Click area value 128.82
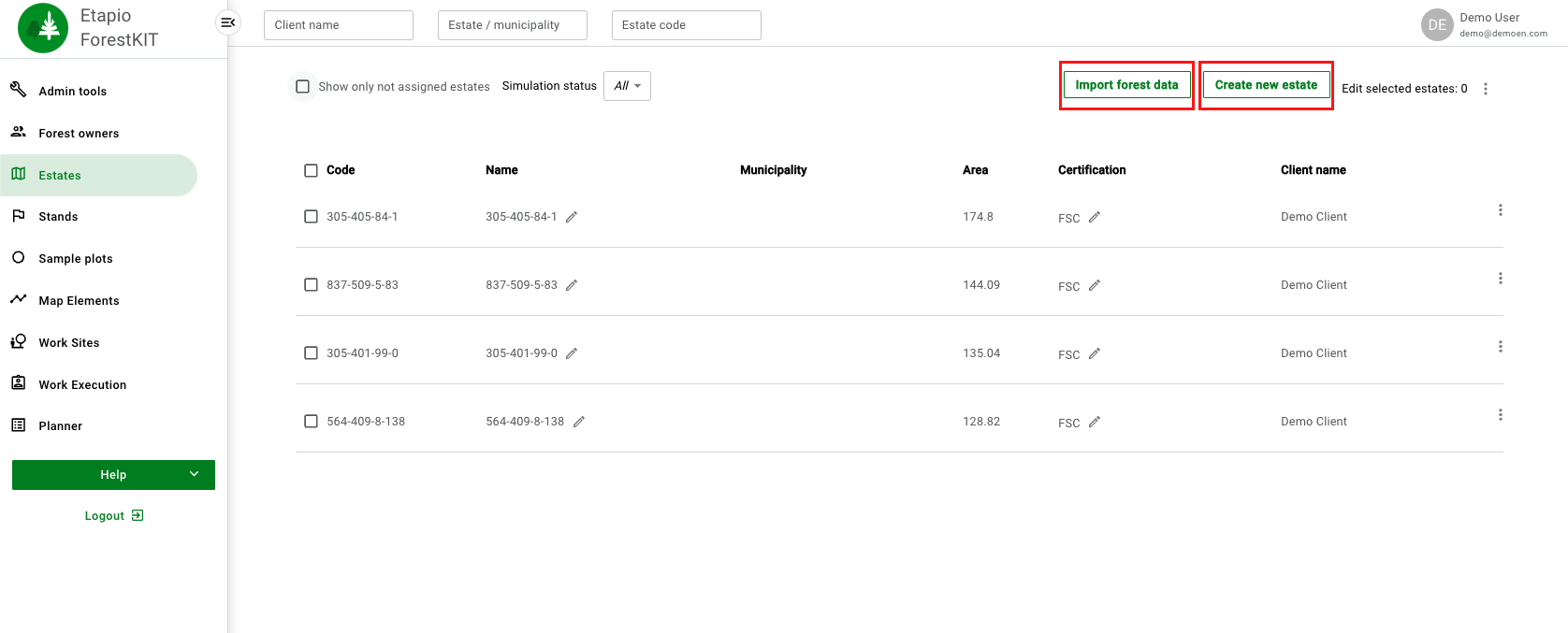 point(981,421)
